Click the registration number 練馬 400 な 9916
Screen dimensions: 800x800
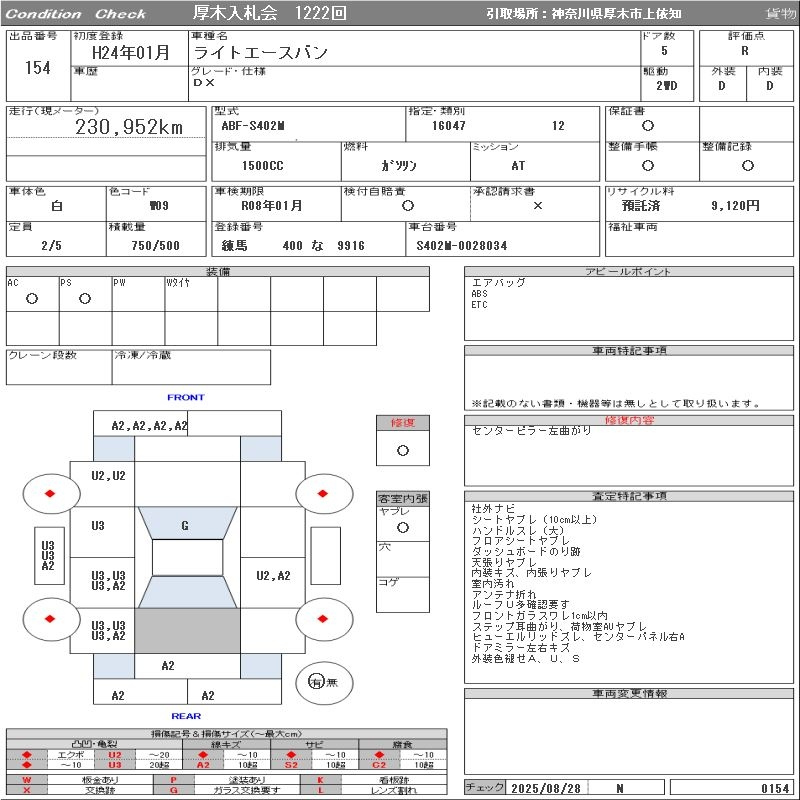[293, 245]
